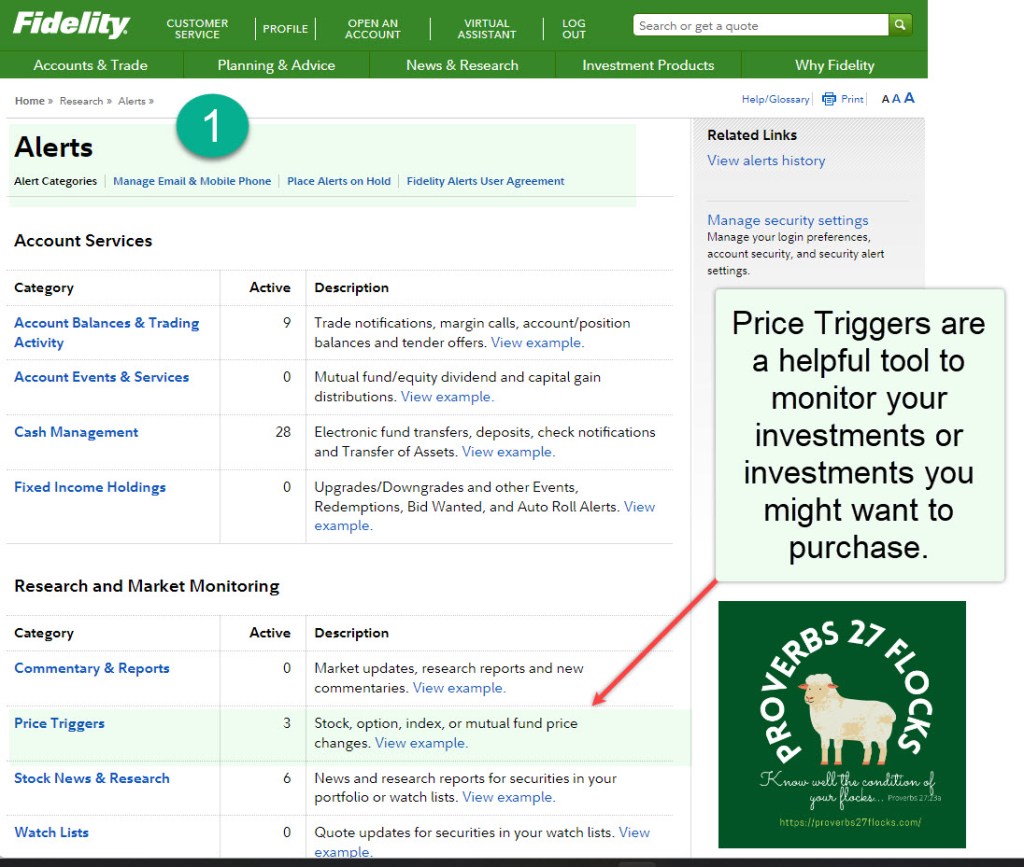Viewport: 1024px width, 867px height.
Task: Open the Help/Glossary link
Action: tap(775, 99)
